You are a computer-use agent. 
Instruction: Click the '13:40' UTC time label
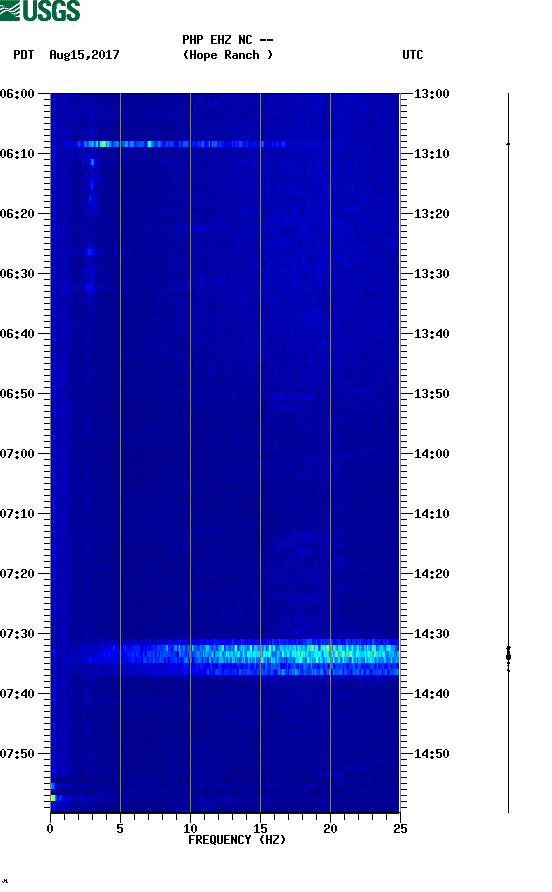point(431,334)
